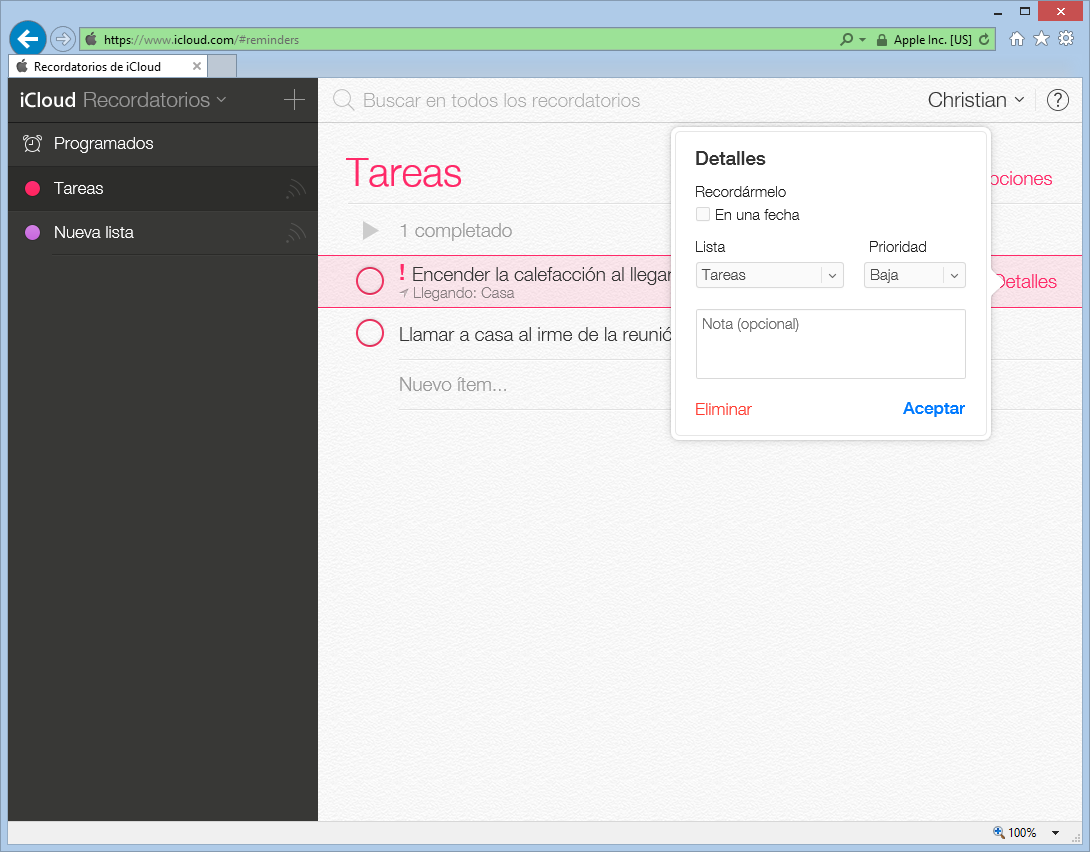Maximize the browser window

[x=1025, y=11]
